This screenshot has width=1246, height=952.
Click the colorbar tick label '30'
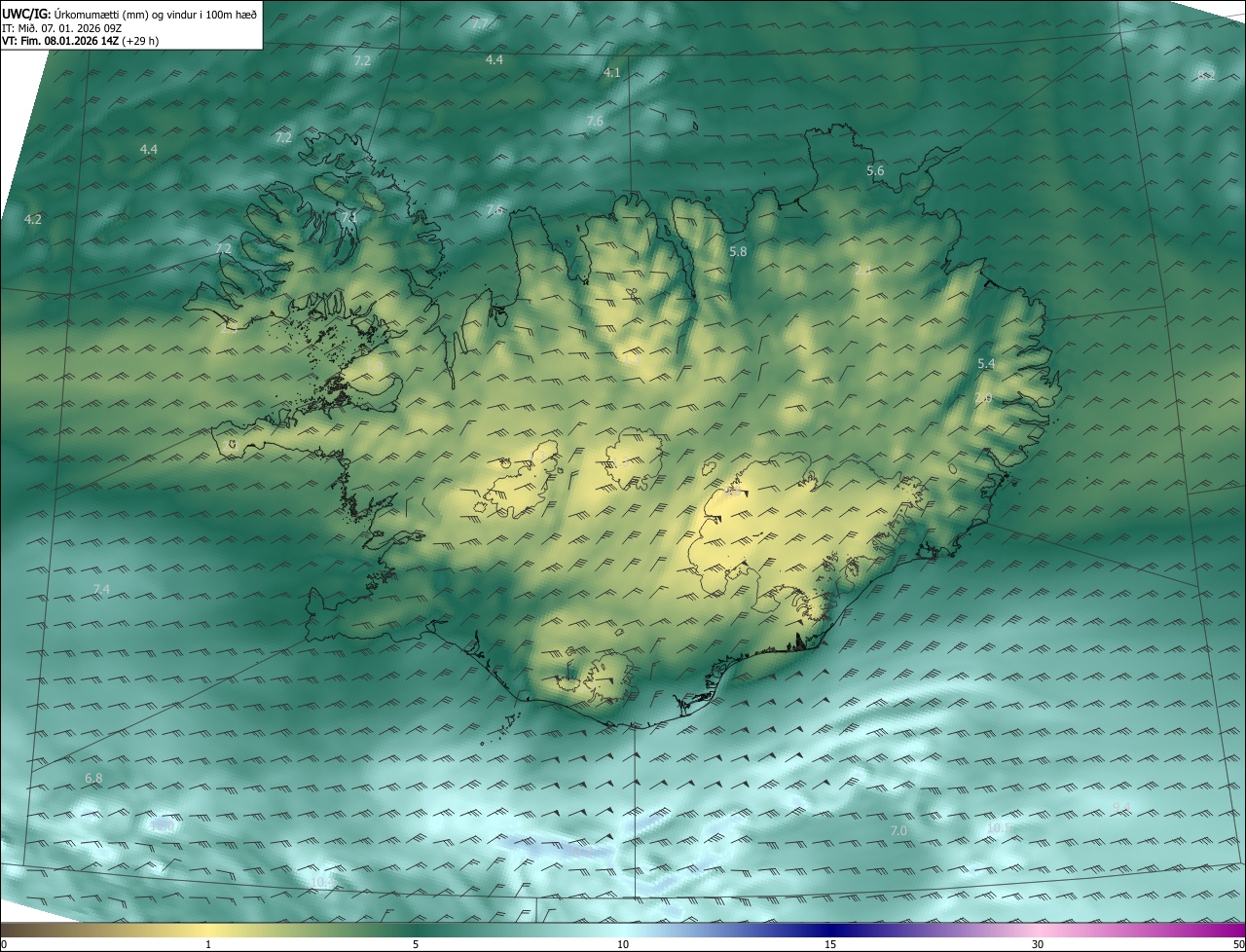tap(1038, 944)
